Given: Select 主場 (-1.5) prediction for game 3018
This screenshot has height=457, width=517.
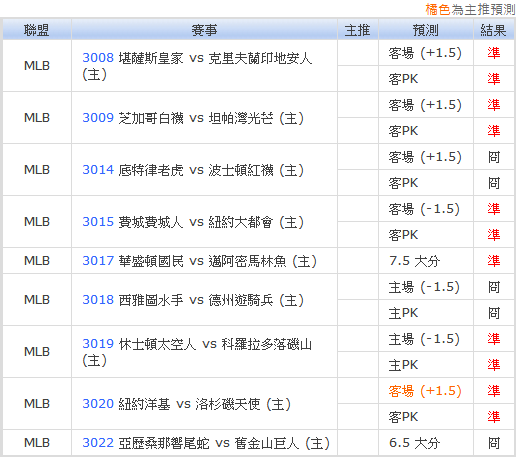Looking at the screenshot, I should coord(424,287).
